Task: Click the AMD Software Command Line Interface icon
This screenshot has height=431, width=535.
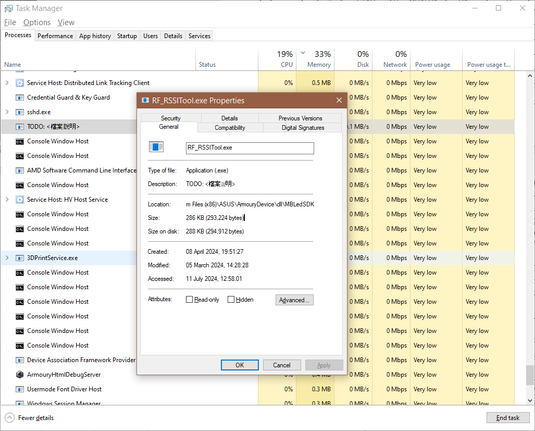Action: [20, 170]
